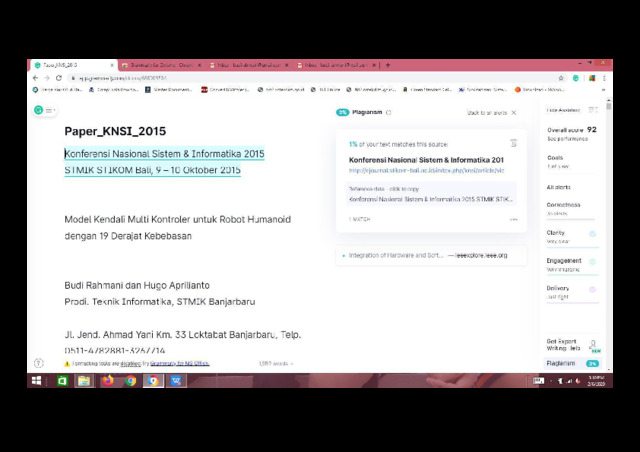Close plagiarism alerts with the X icon
640x452 pixels.
(x=514, y=113)
